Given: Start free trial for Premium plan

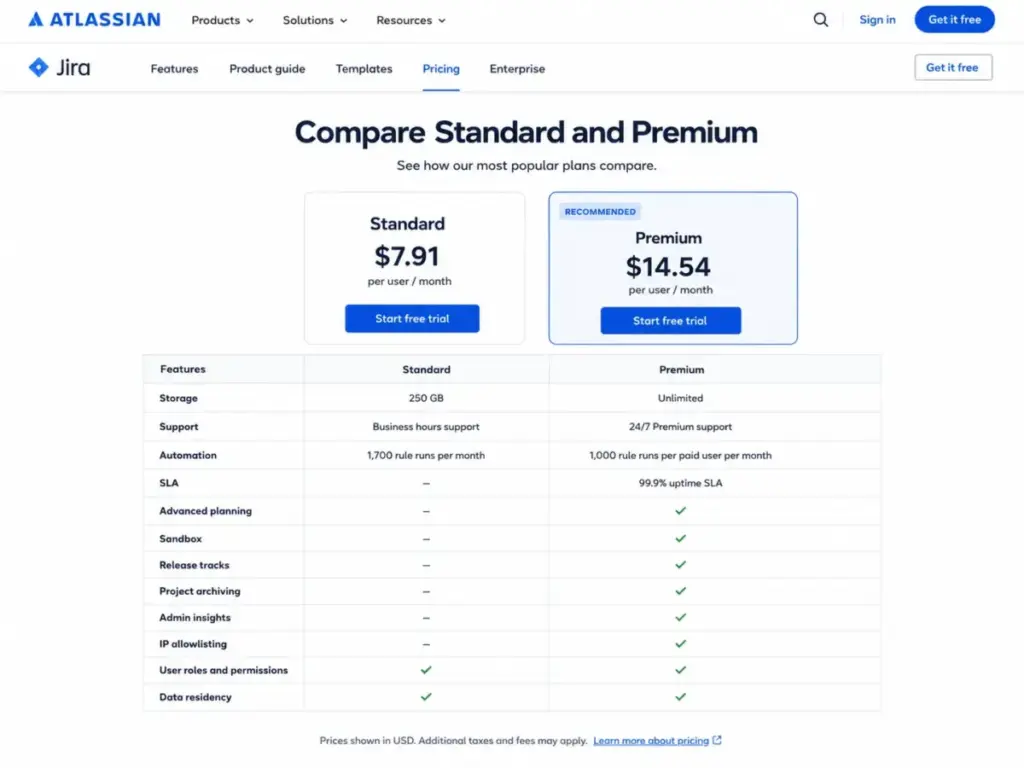Looking at the screenshot, I should [670, 321].
